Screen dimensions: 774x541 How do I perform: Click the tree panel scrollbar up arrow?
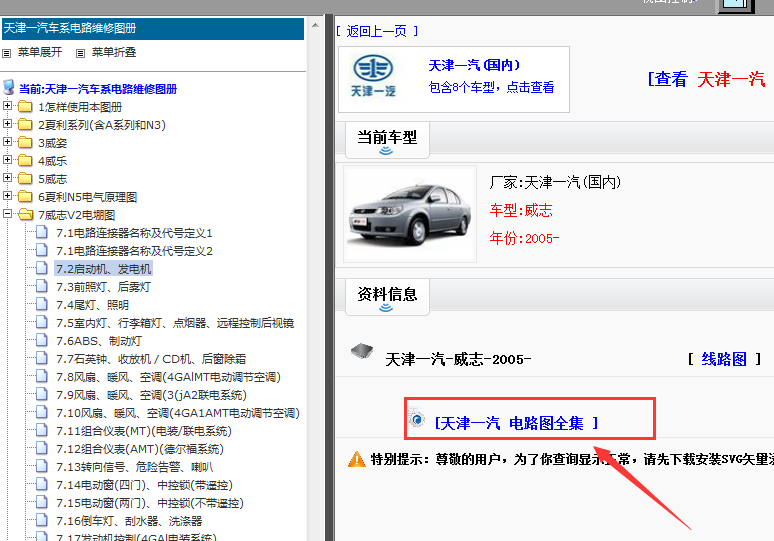pyautogui.click(x=315, y=25)
